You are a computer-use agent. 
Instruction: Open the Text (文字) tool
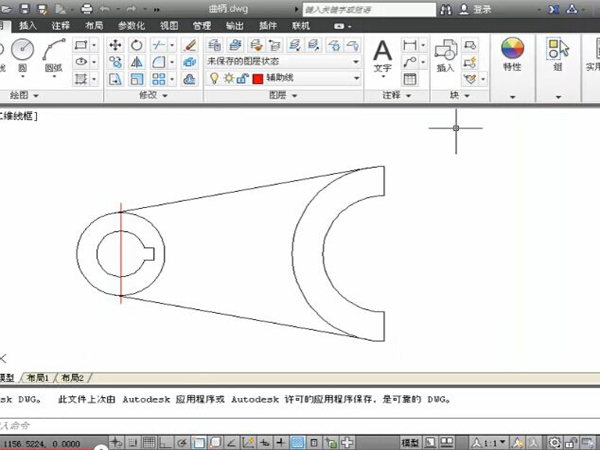(x=382, y=56)
